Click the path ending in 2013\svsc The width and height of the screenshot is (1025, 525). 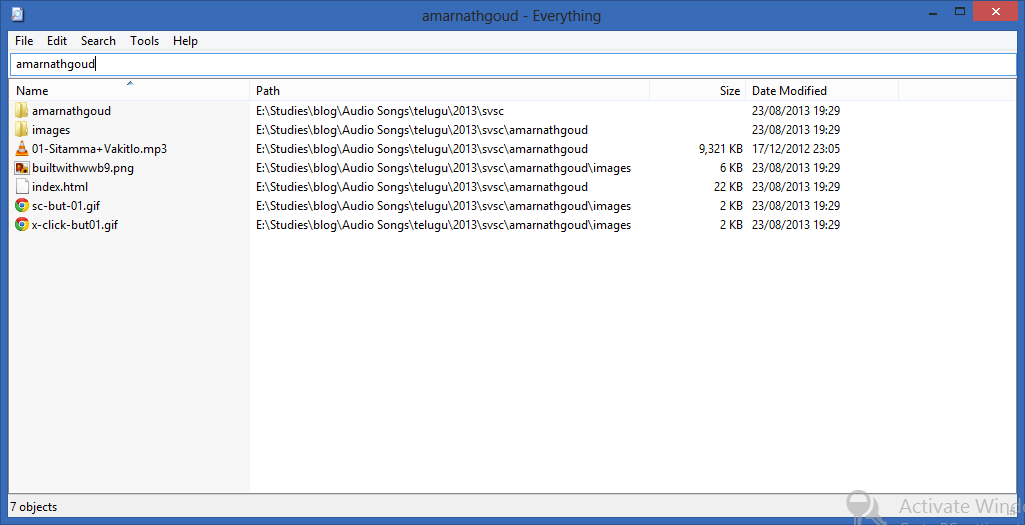coord(380,110)
